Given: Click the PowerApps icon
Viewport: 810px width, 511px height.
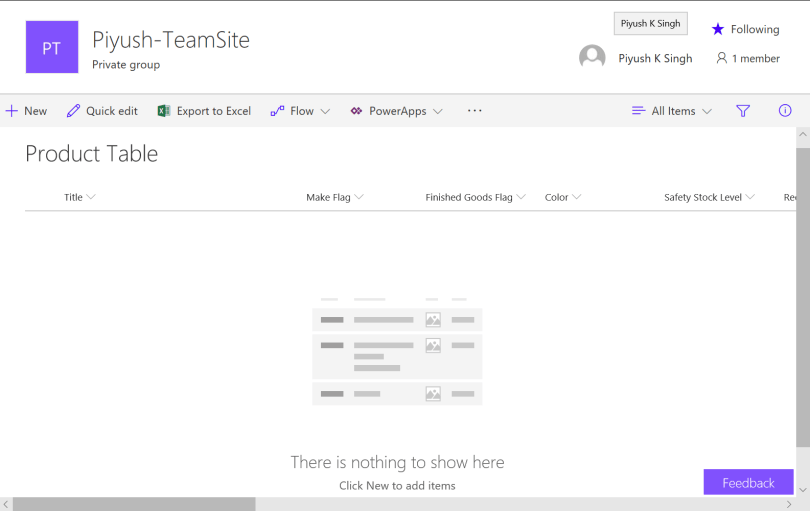Looking at the screenshot, I should [x=356, y=111].
